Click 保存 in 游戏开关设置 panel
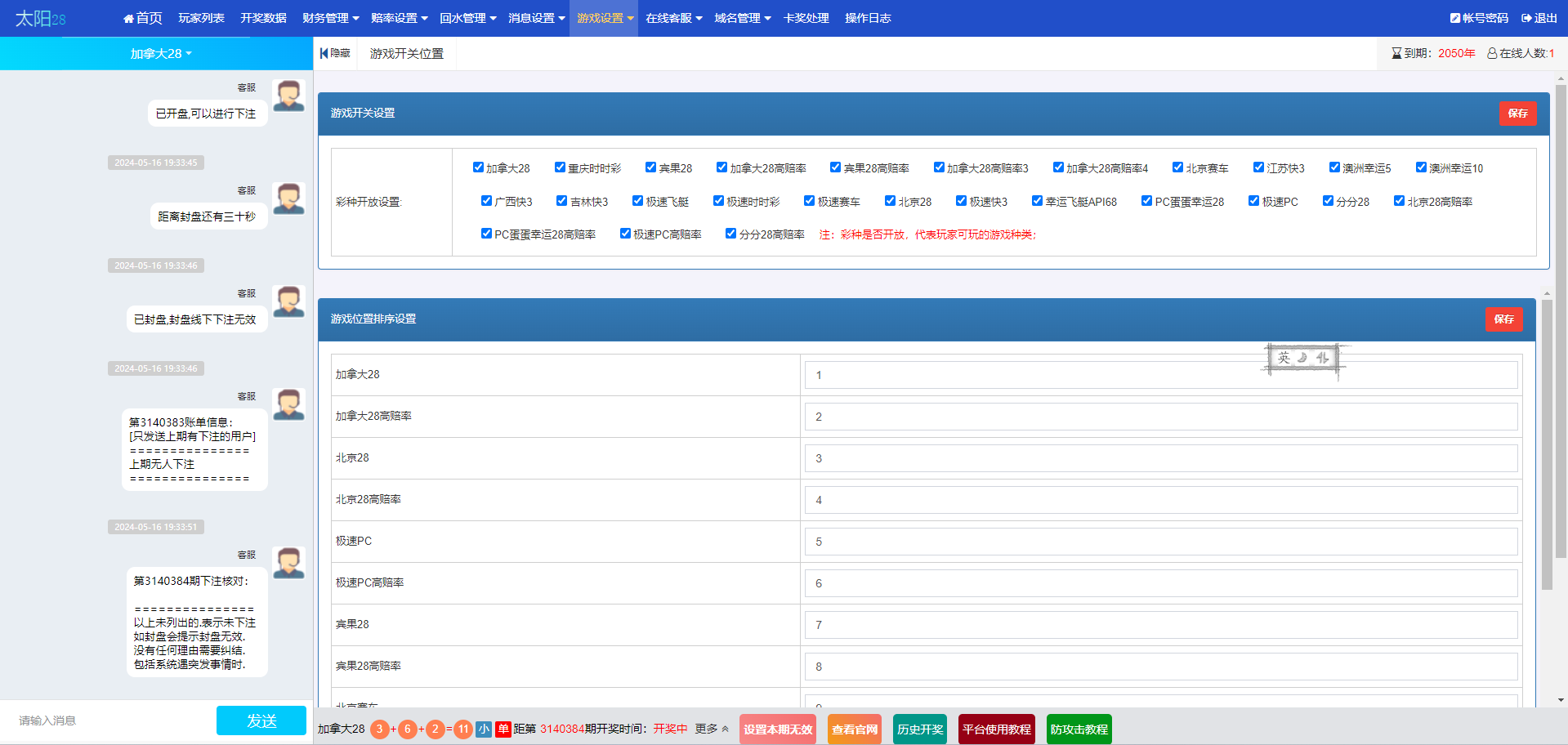This screenshot has height=745, width=1568. click(1517, 114)
